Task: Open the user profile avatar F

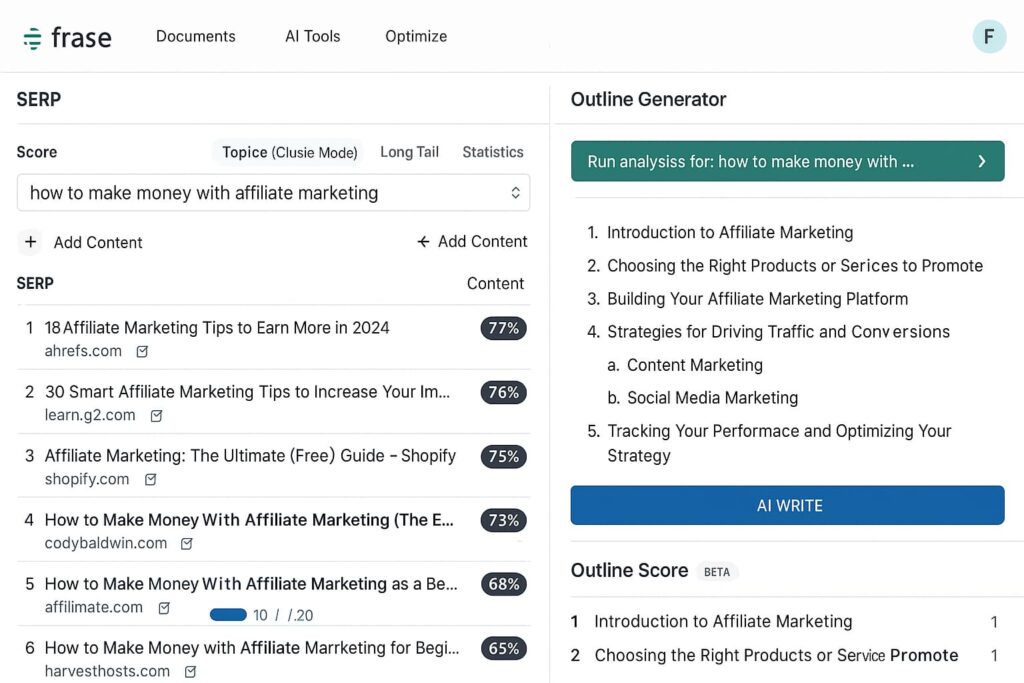Action: tap(989, 37)
